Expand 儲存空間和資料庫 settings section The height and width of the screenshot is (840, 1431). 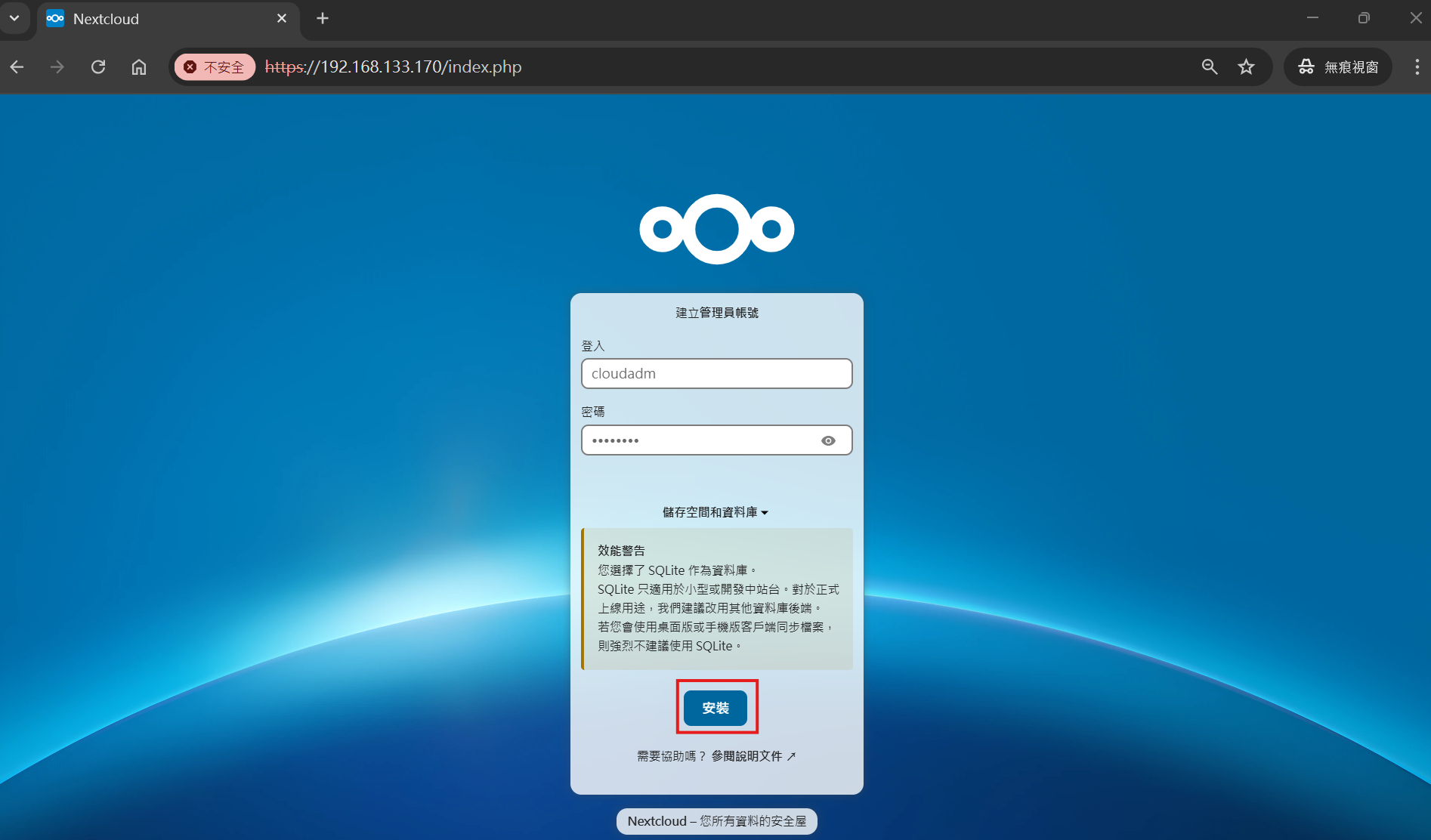pyautogui.click(x=715, y=512)
